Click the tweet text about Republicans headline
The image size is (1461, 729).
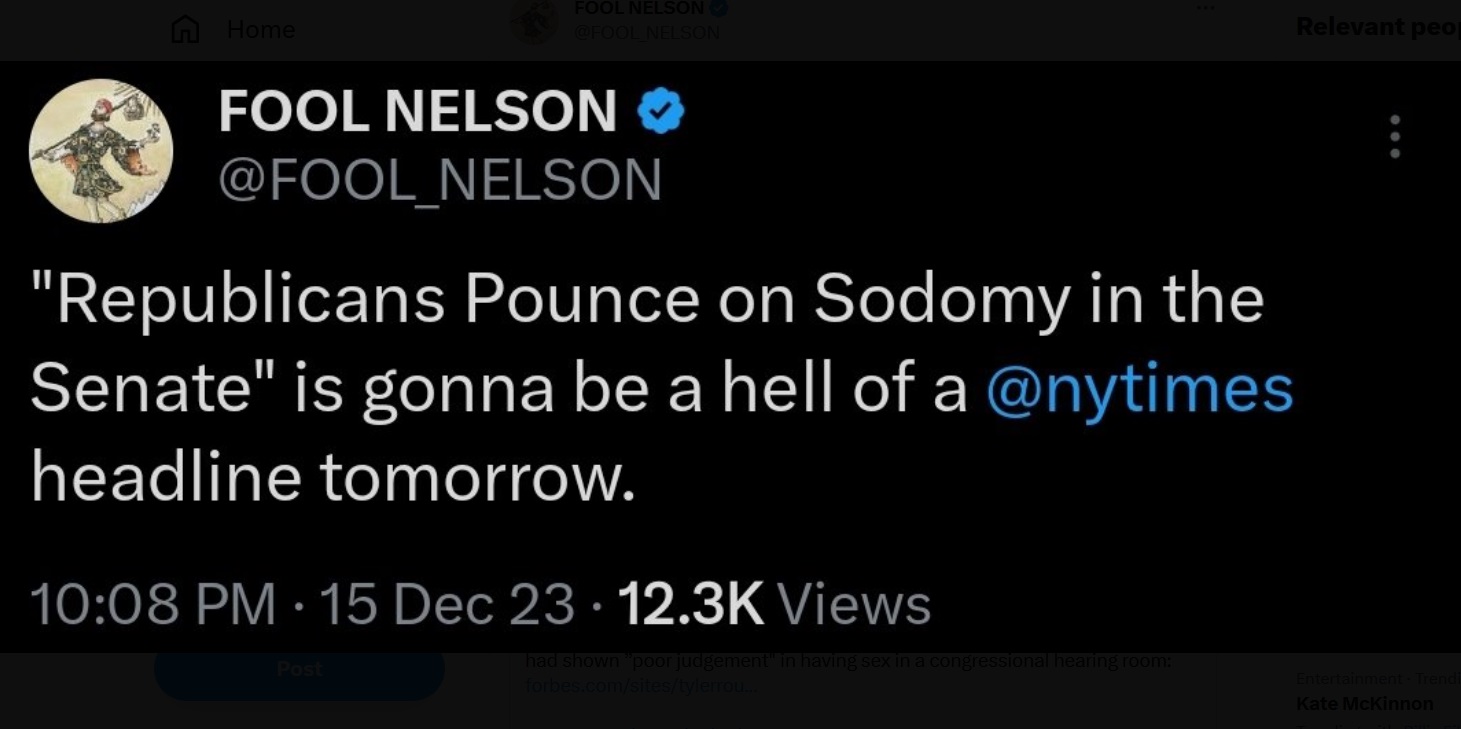click(x=647, y=389)
